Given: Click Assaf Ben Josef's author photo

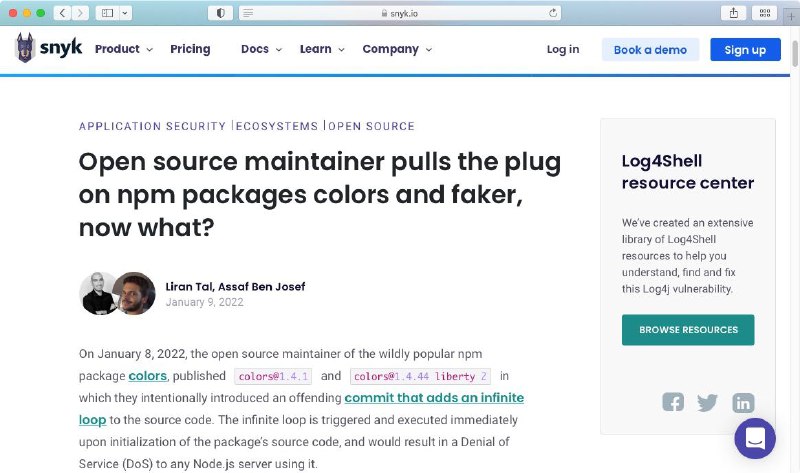Looking at the screenshot, I should coord(135,293).
